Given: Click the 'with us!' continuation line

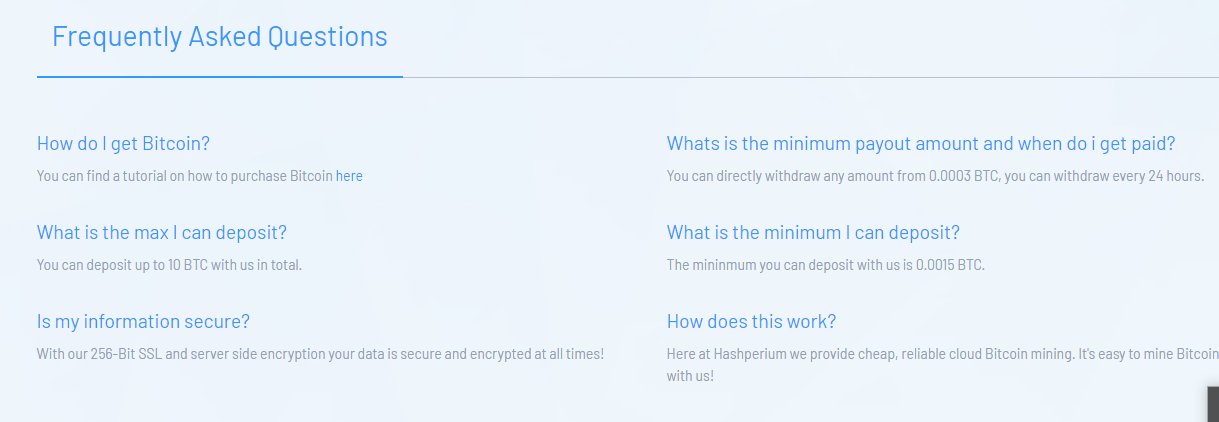Looking at the screenshot, I should (x=690, y=377).
